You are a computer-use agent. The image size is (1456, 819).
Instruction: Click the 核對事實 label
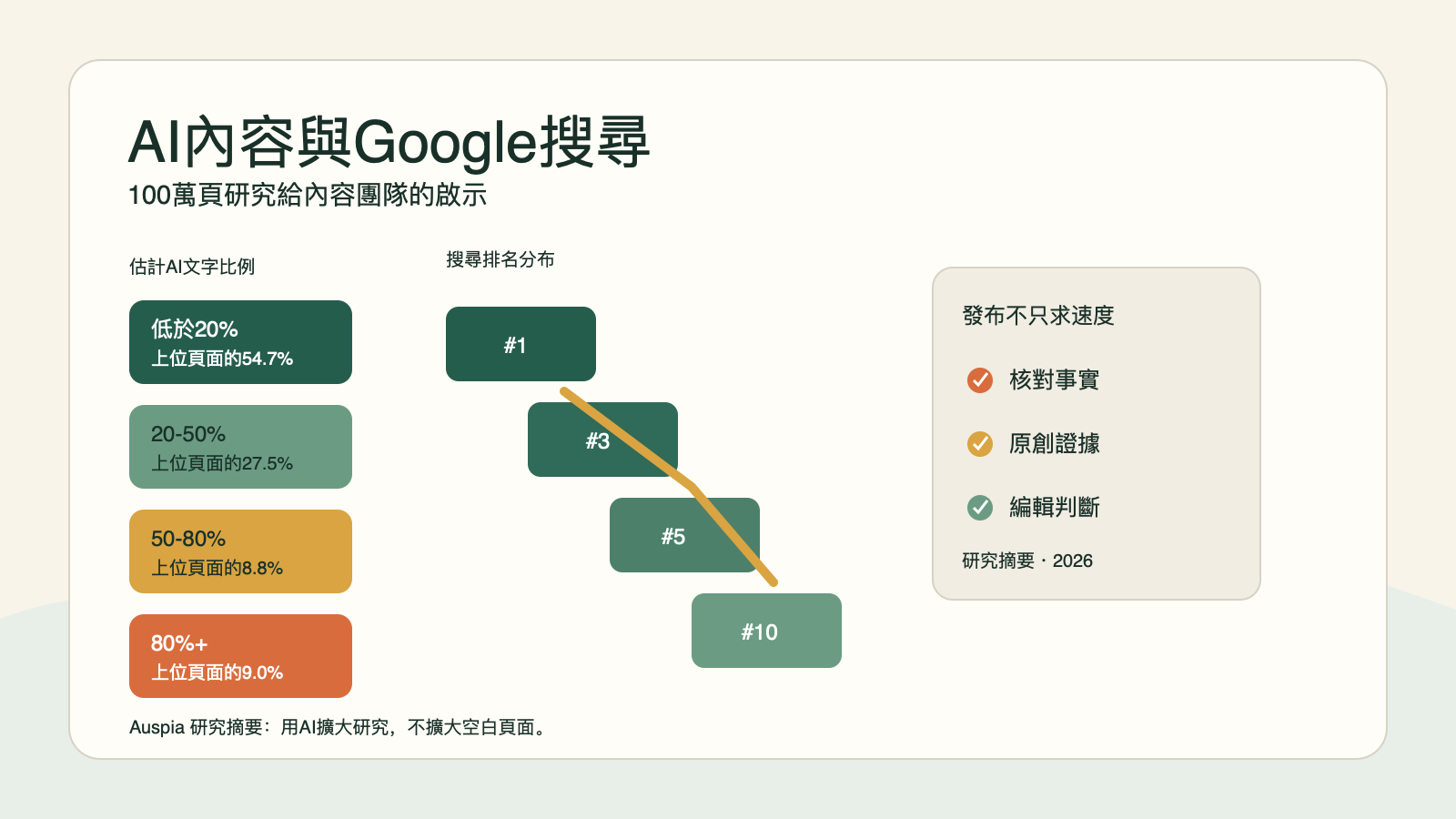pos(1055,379)
